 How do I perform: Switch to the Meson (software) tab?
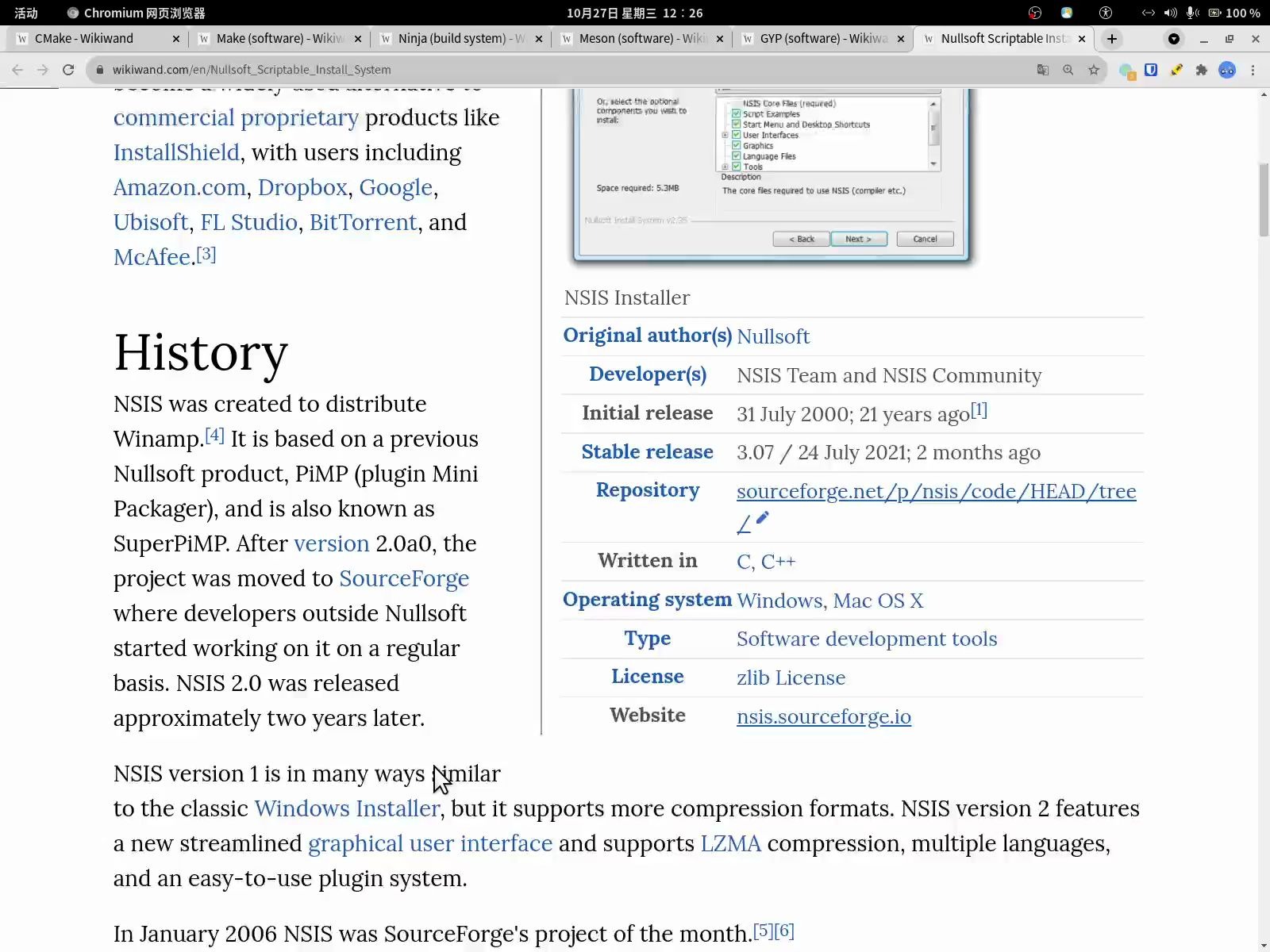point(641,38)
